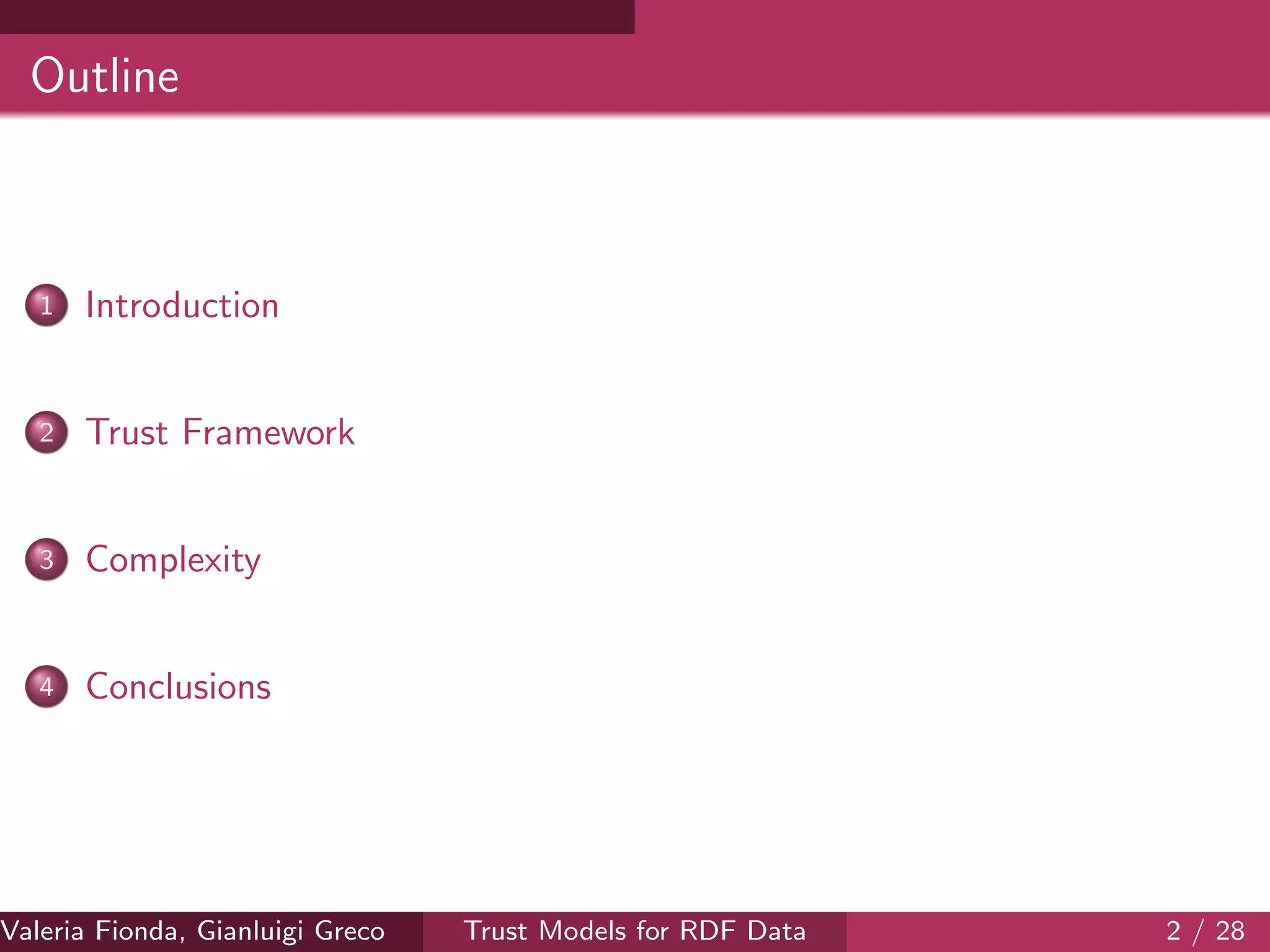Jump to the Introduction section
The image size is (1270, 952).
[182, 305]
